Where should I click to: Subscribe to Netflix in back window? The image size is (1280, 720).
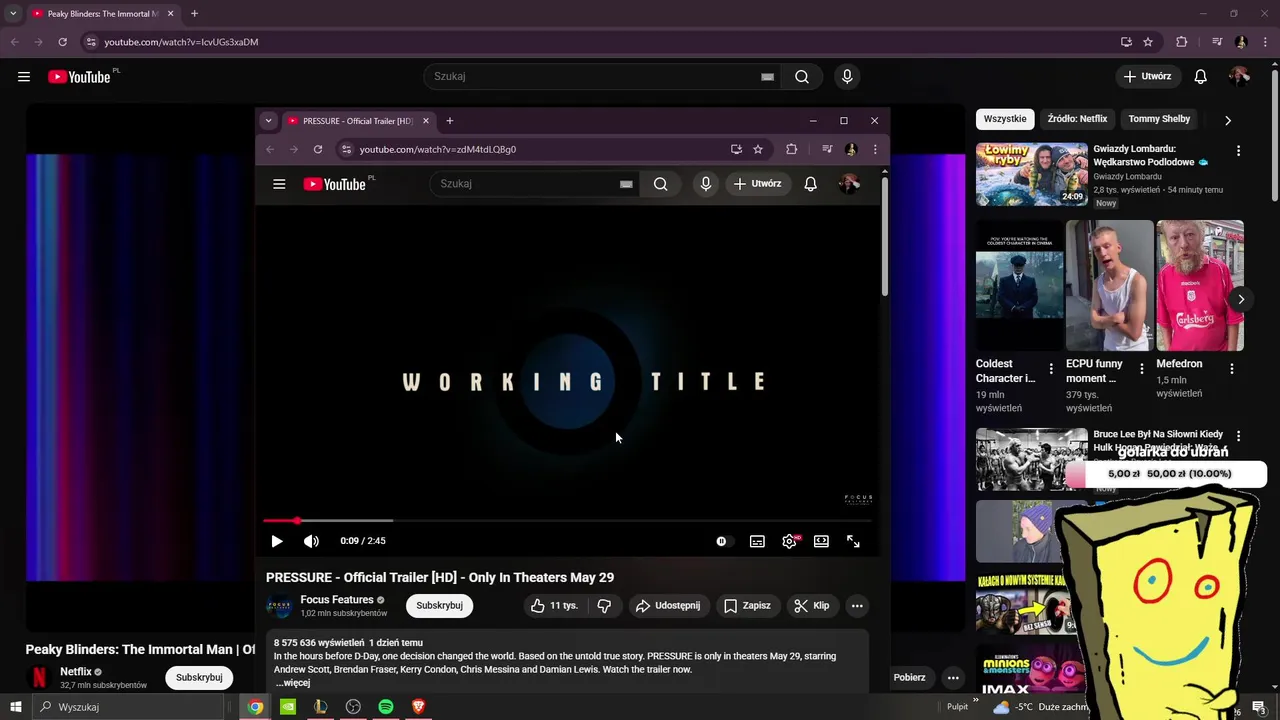tap(199, 678)
